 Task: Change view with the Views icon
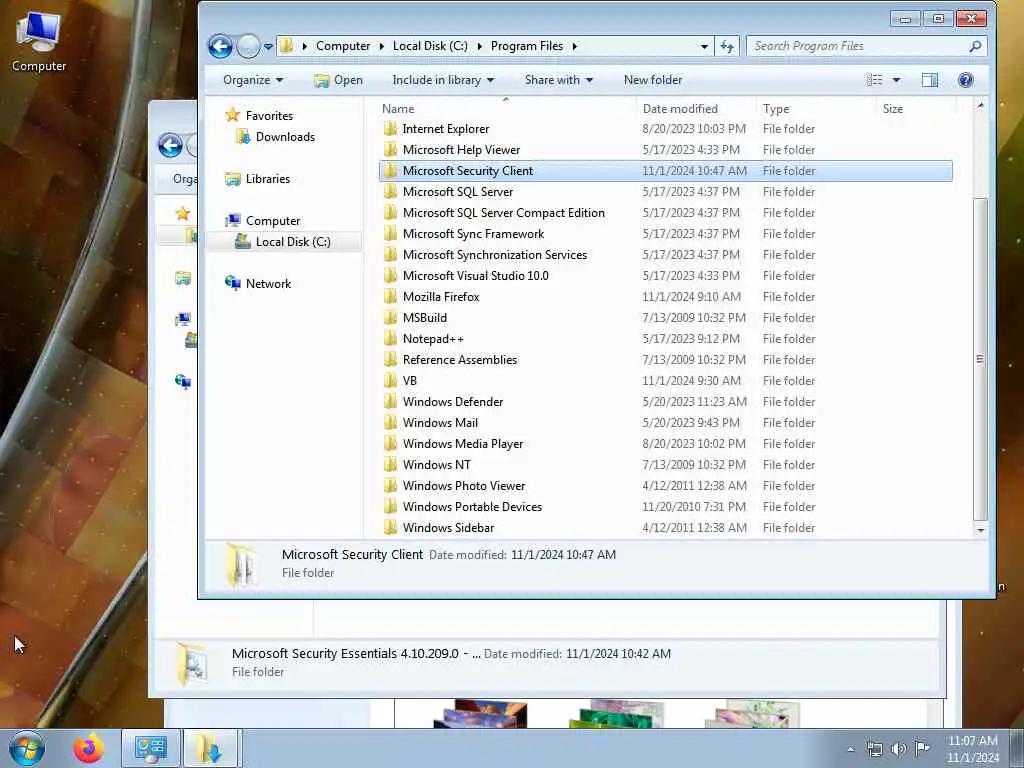[874, 80]
